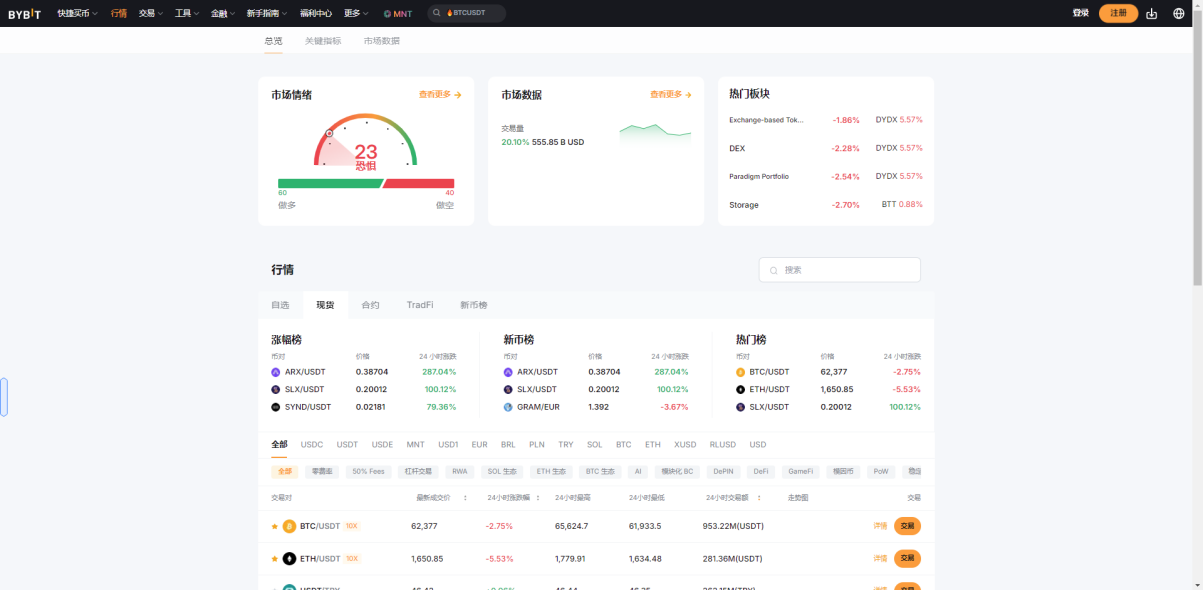Click the BTC coin icon in the pairs table
The width and height of the screenshot is (1203, 590).
click(x=289, y=526)
